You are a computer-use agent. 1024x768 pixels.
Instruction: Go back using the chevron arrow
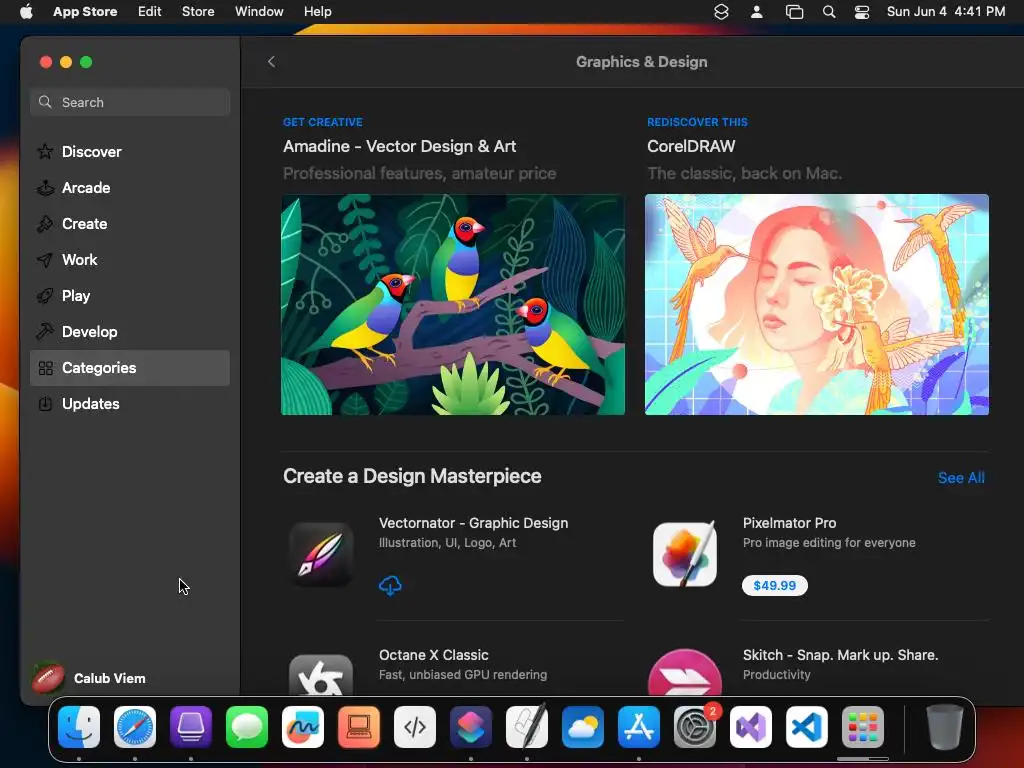272,62
